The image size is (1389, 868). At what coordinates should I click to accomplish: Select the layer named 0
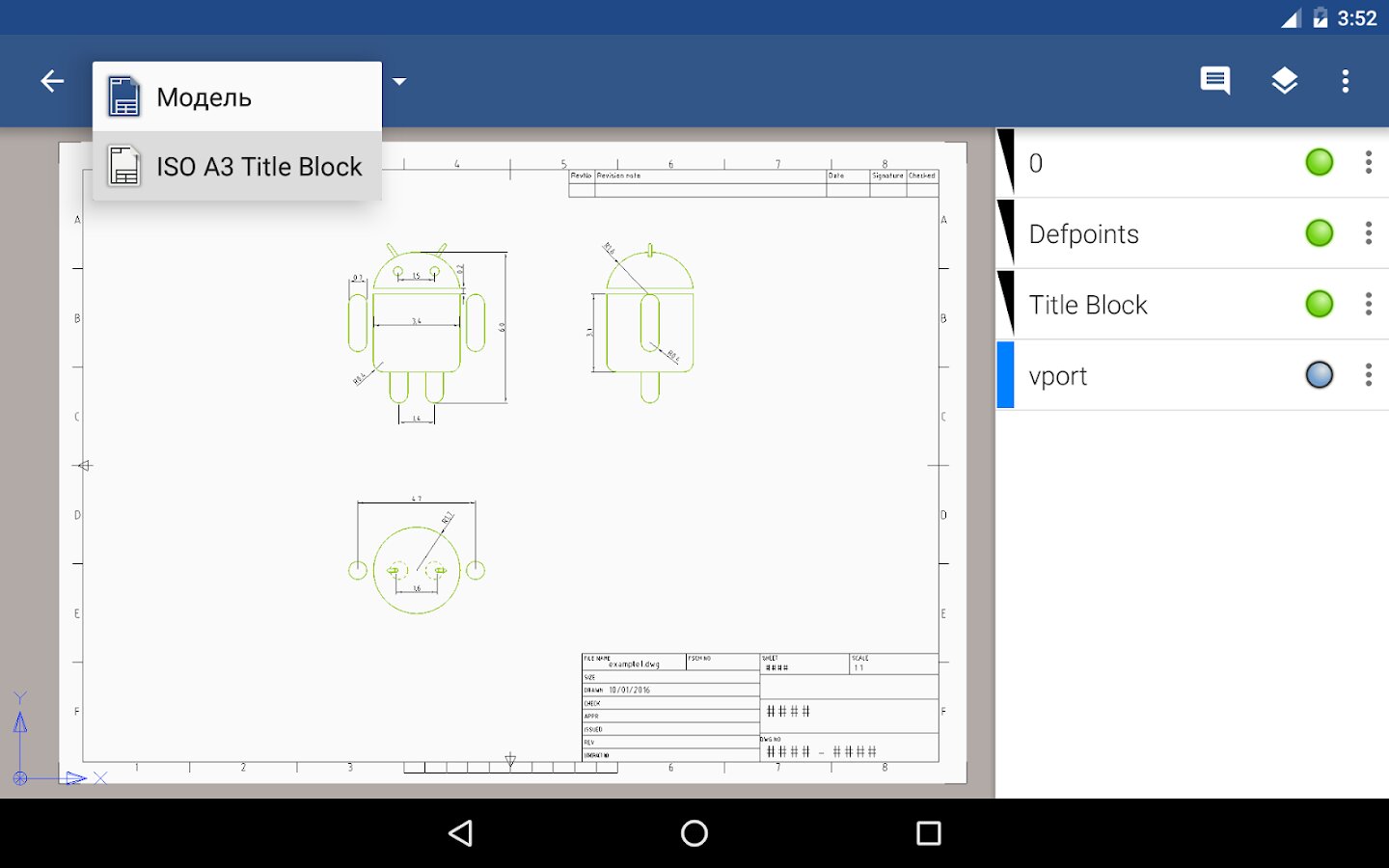tap(1036, 163)
